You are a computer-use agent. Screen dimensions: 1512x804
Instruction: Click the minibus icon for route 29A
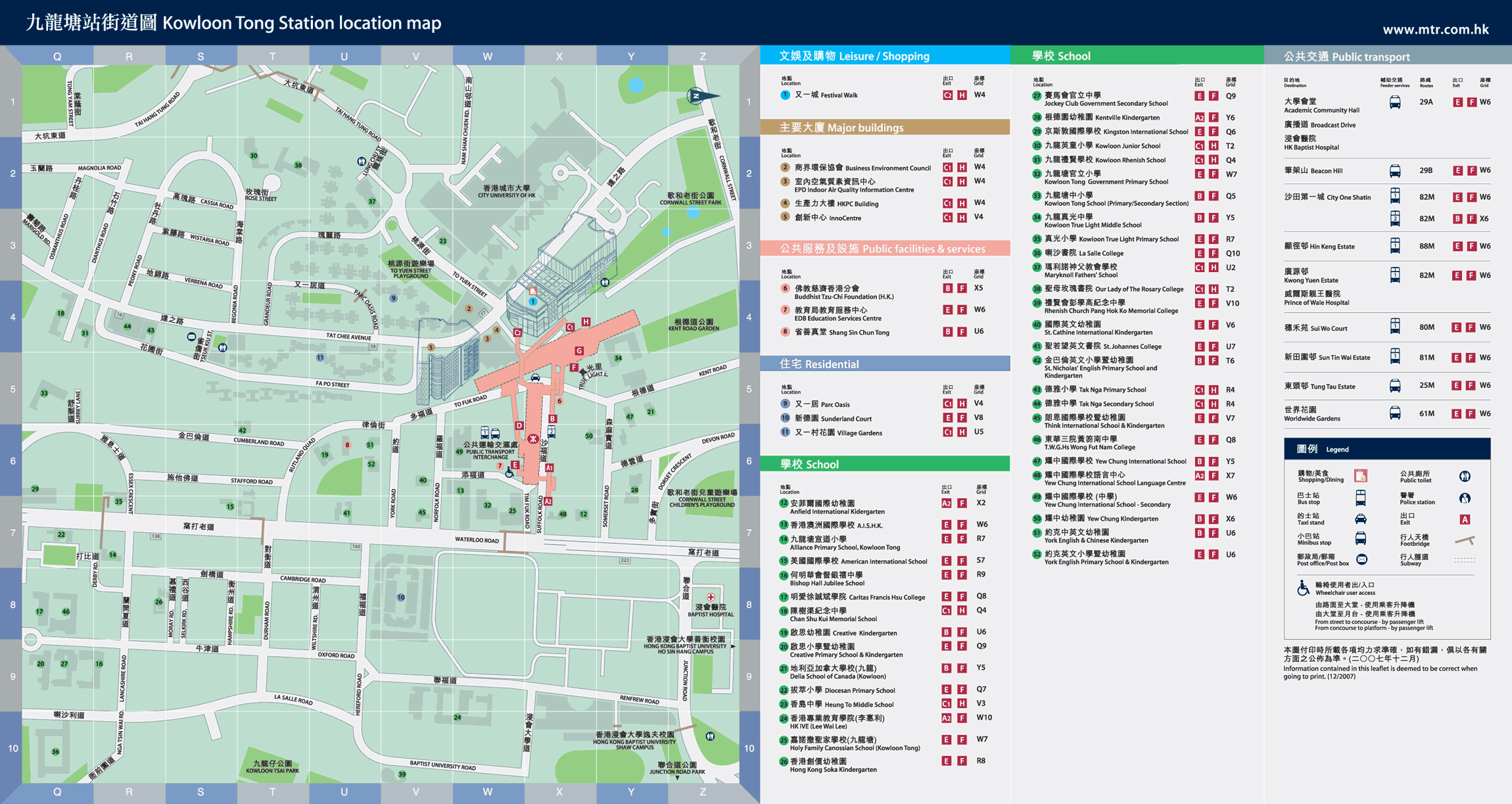[1394, 102]
